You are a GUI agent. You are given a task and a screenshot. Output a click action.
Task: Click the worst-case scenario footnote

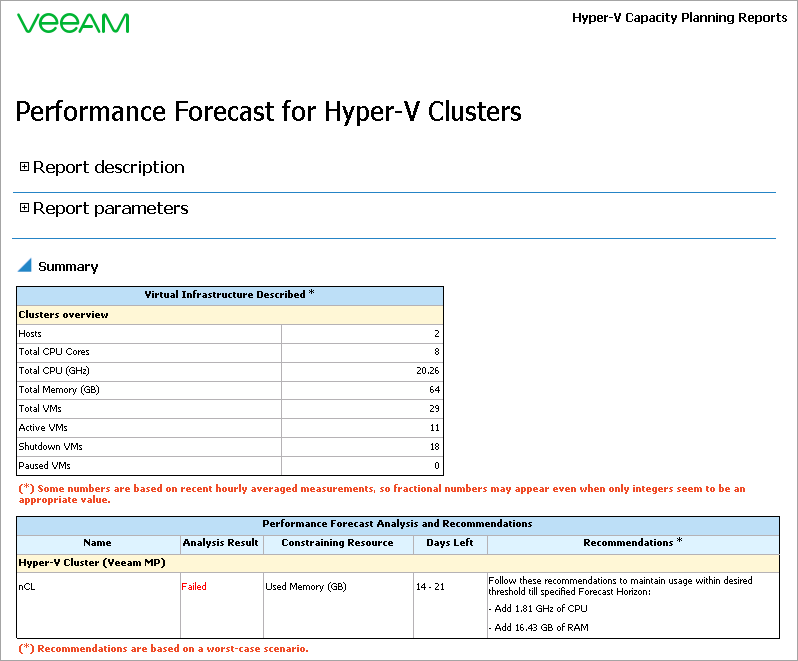[163, 649]
